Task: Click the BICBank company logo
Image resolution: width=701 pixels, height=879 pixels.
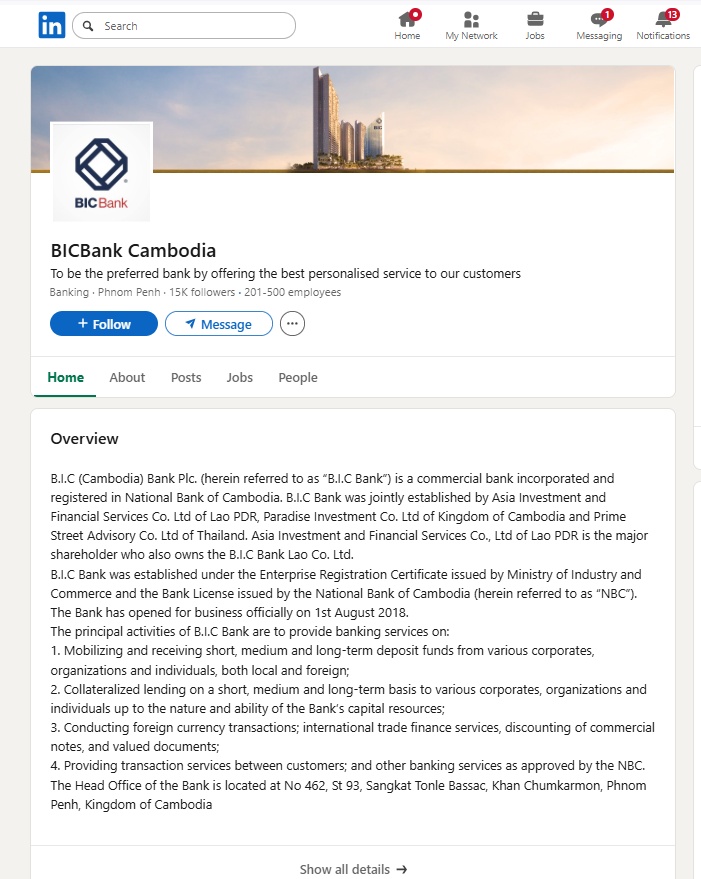Action: (x=100, y=171)
